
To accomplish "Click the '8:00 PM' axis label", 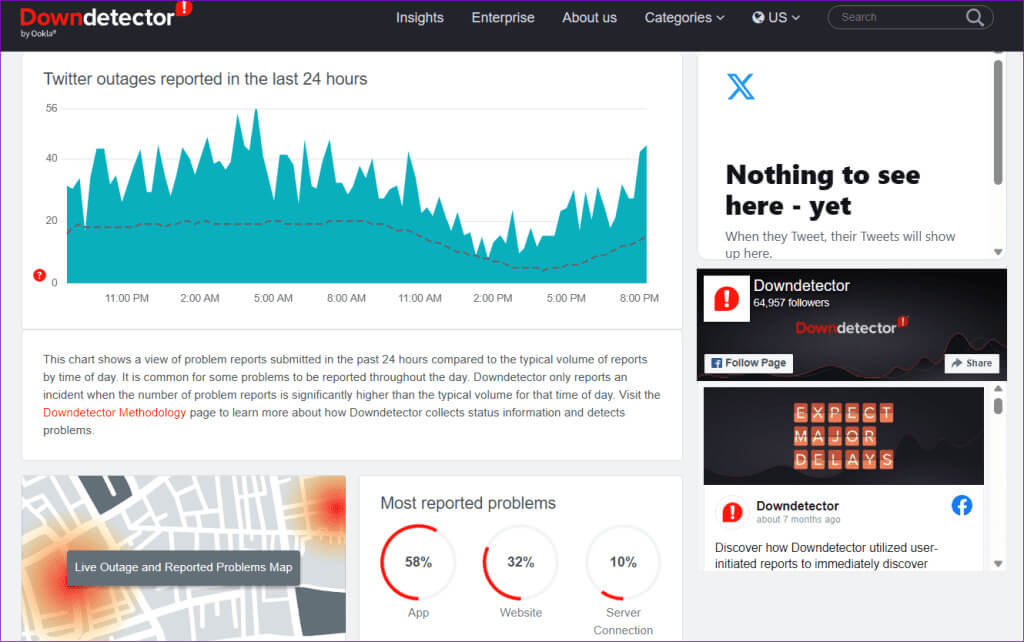I will [639, 298].
